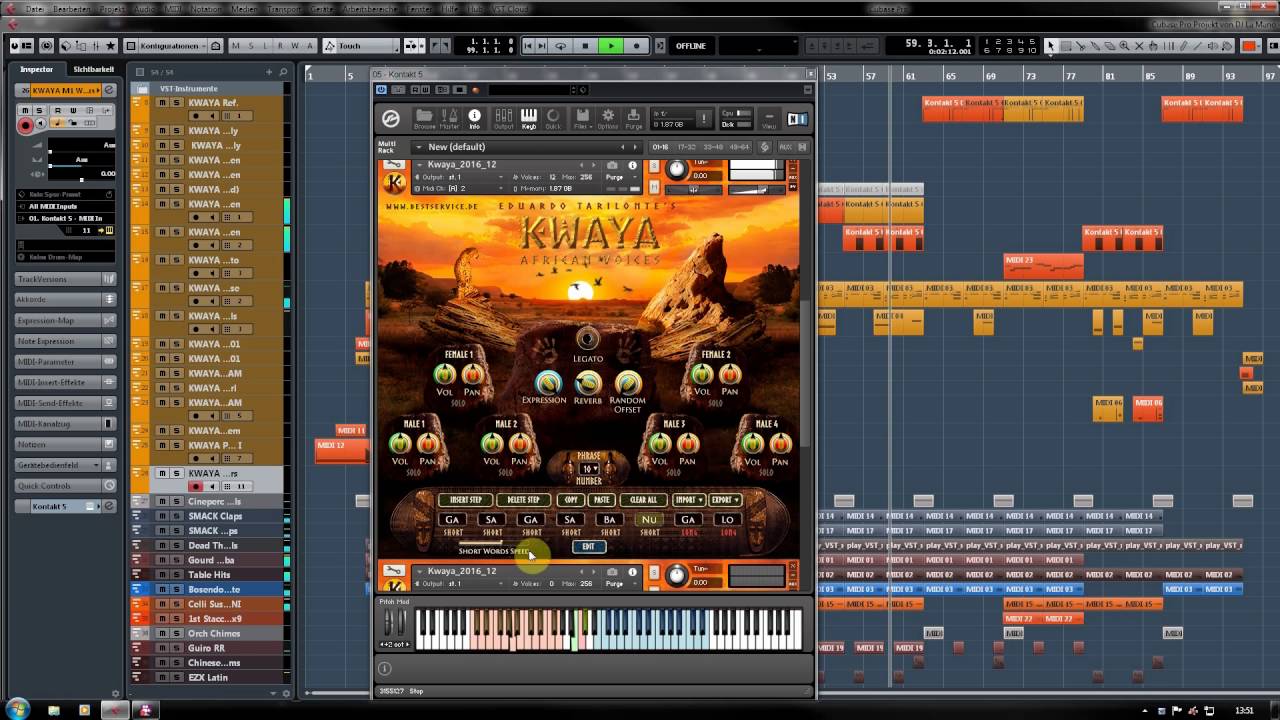Expand the Gerätebedienfeld dropdown arrow
Screen dimensions: 1280x720
point(97,465)
